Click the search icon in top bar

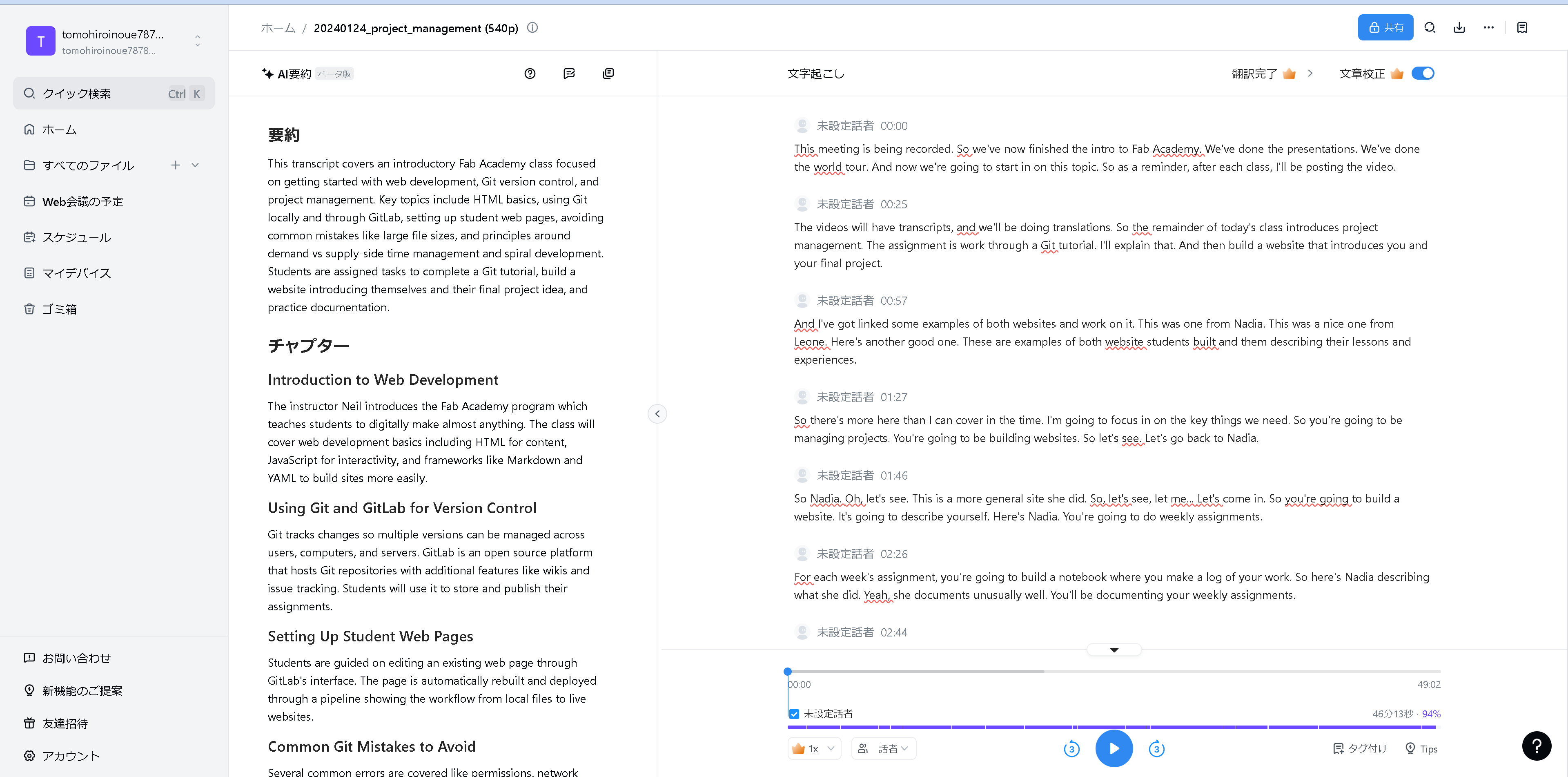point(1429,27)
